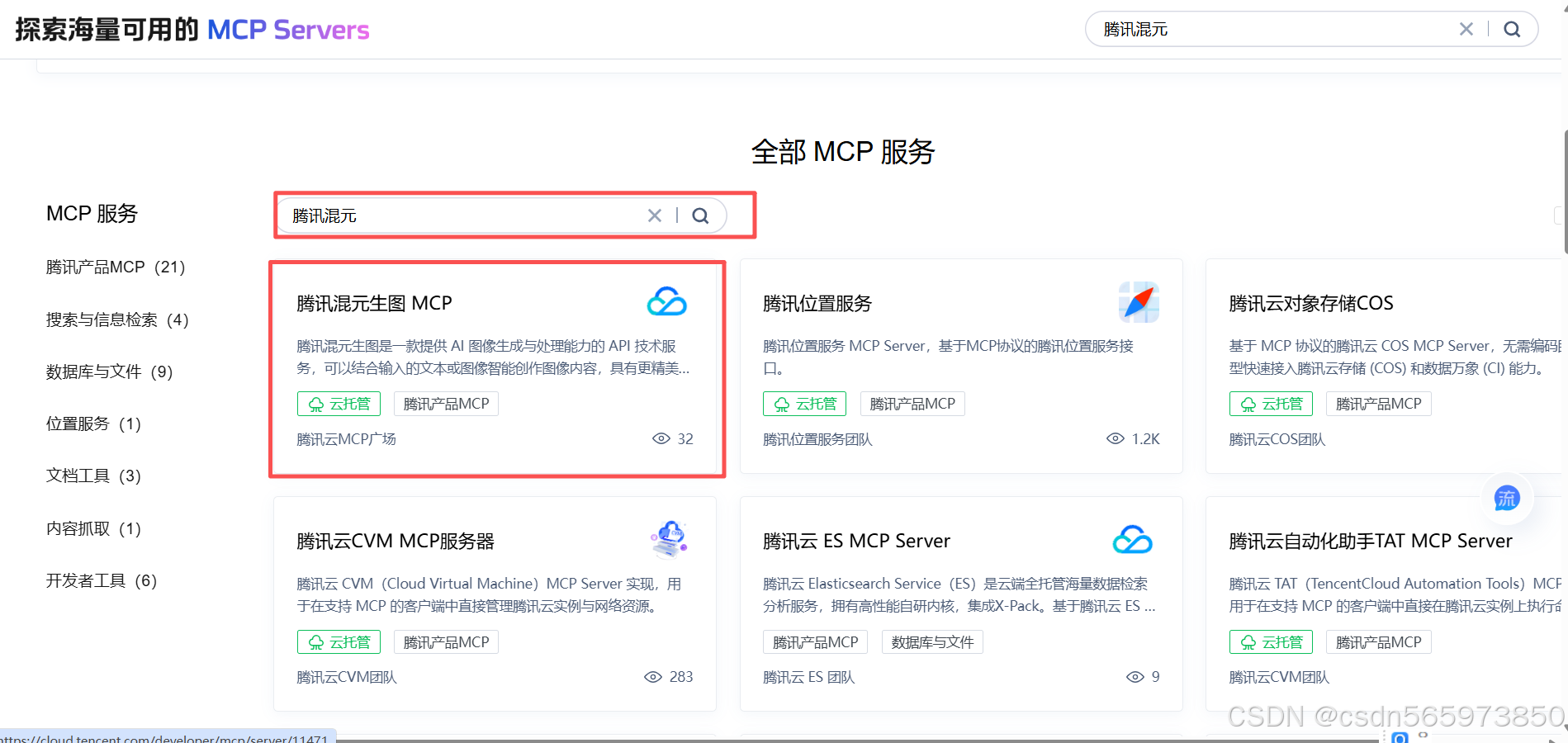1568x743 pixels.
Task: Click the 腾讯混元生图 description text
Action: pyautogui.click(x=493, y=357)
